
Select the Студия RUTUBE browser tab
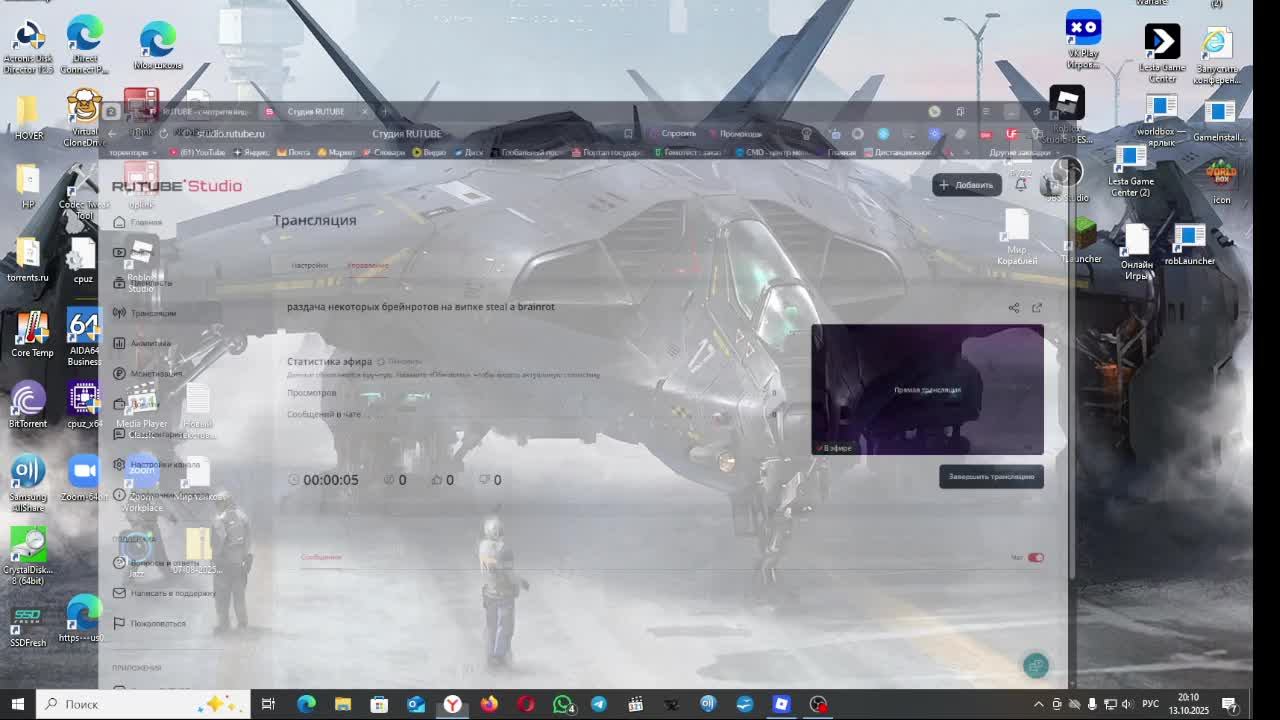click(316, 111)
